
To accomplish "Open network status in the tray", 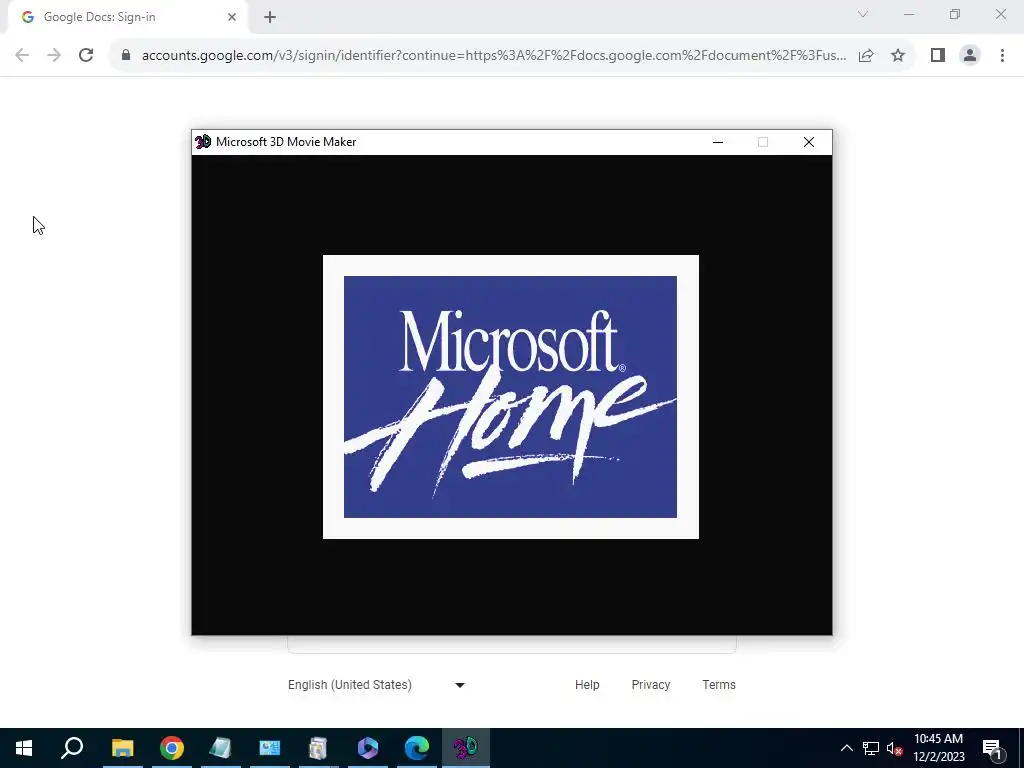I will click(x=871, y=748).
